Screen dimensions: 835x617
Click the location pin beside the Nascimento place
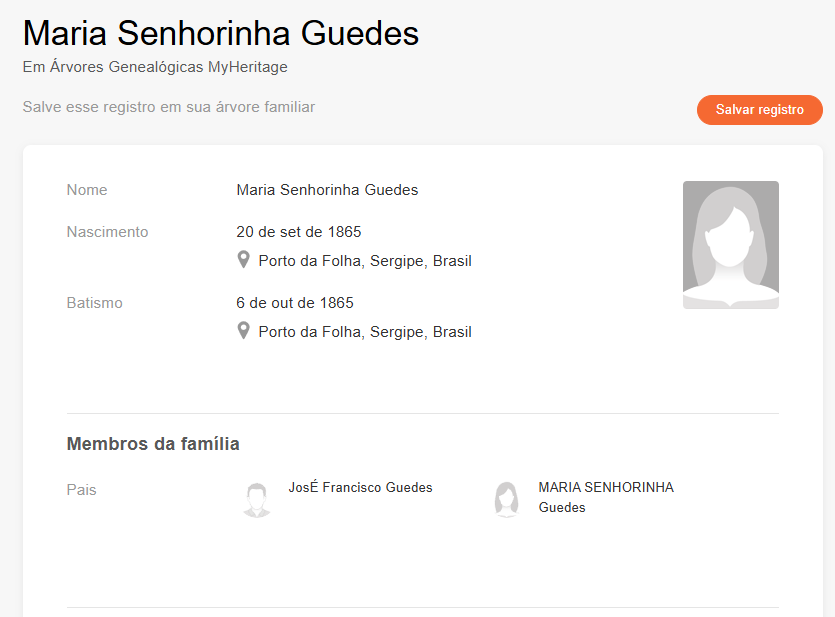tap(243, 260)
